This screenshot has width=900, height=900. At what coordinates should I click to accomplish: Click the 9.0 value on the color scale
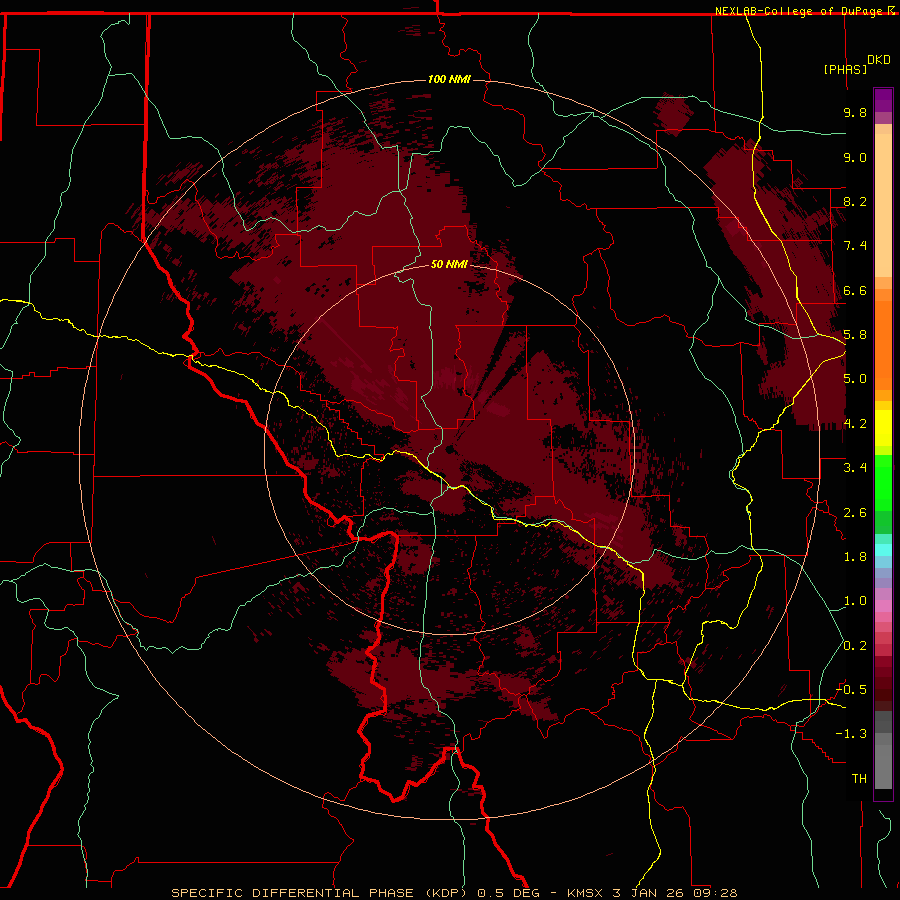[x=855, y=157]
